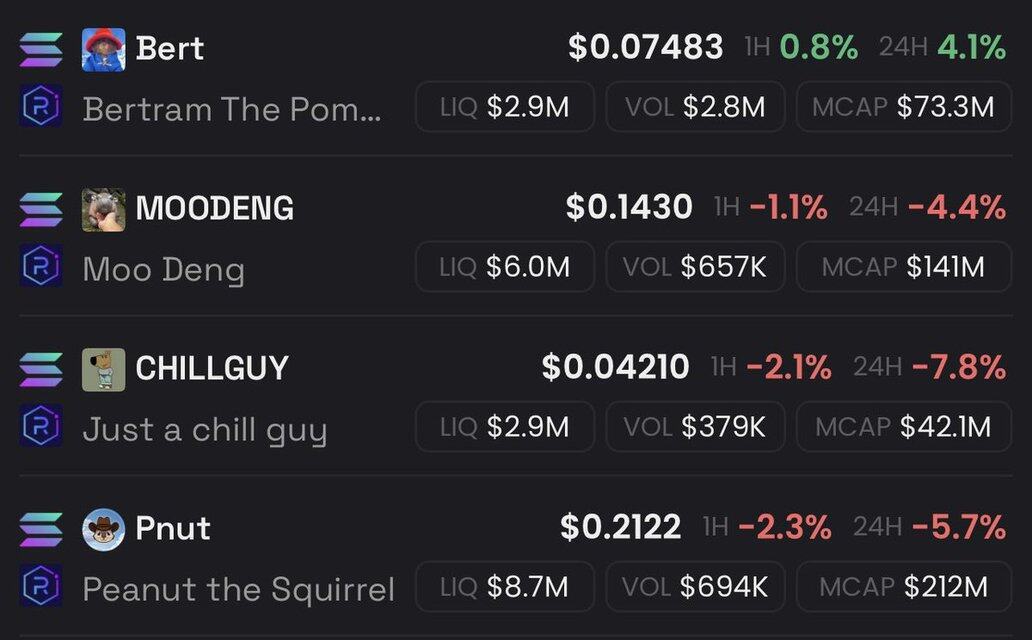
Task: Click the Solana icon beside CHILLGUY
Action: point(41,369)
